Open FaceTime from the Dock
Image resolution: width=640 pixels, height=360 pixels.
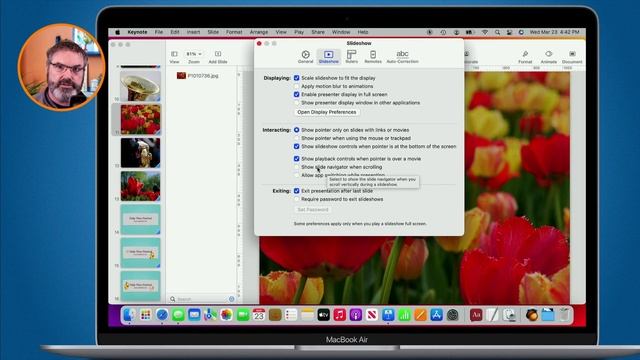pyautogui.click(x=243, y=315)
